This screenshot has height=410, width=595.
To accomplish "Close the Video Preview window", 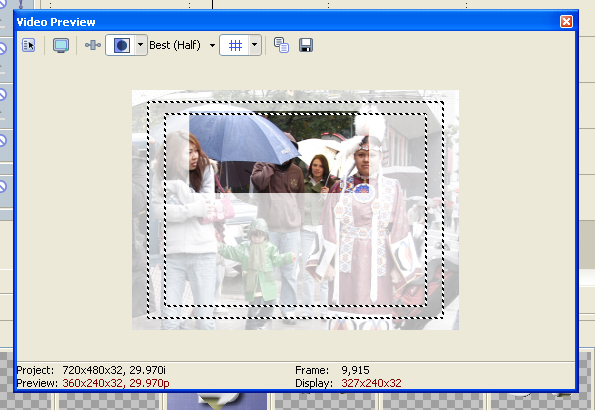I will [566, 22].
